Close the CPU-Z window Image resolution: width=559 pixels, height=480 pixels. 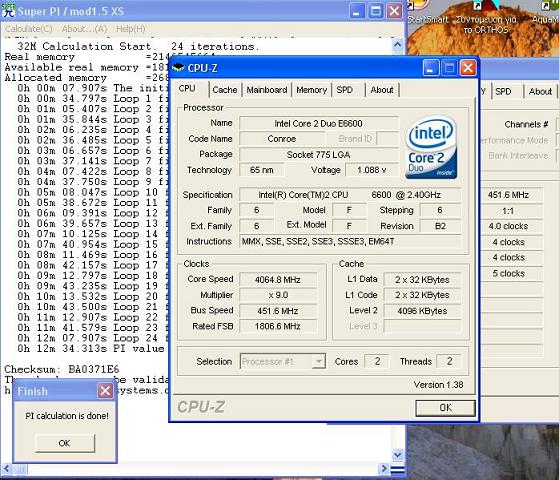click(x=468, y=68)
